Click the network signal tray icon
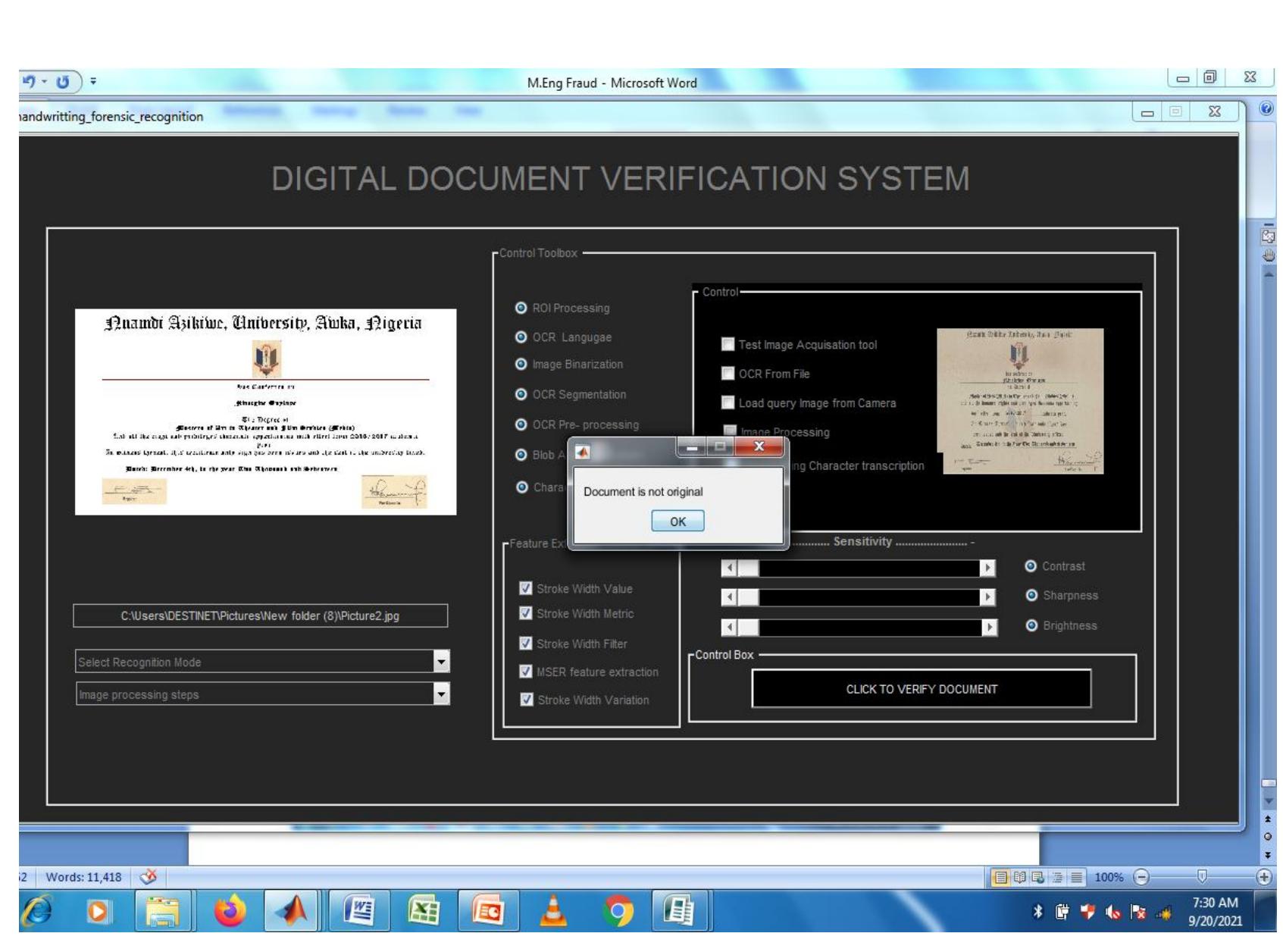Screen dimensions: 1283x952 tap(1163, 913)
